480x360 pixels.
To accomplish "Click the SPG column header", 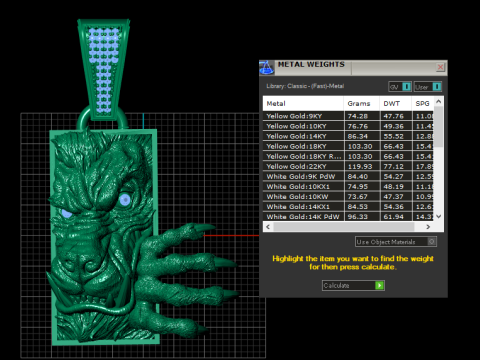I will (423, 104).
